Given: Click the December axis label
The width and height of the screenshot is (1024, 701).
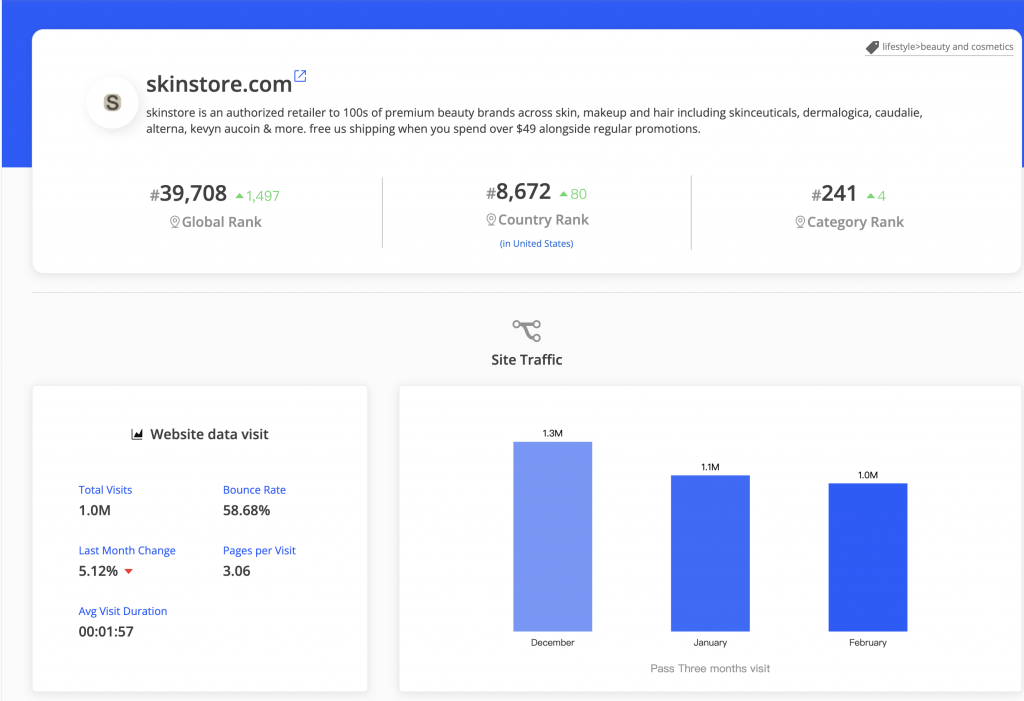Looking at the screenshot, I should click(x=552, y=643).
